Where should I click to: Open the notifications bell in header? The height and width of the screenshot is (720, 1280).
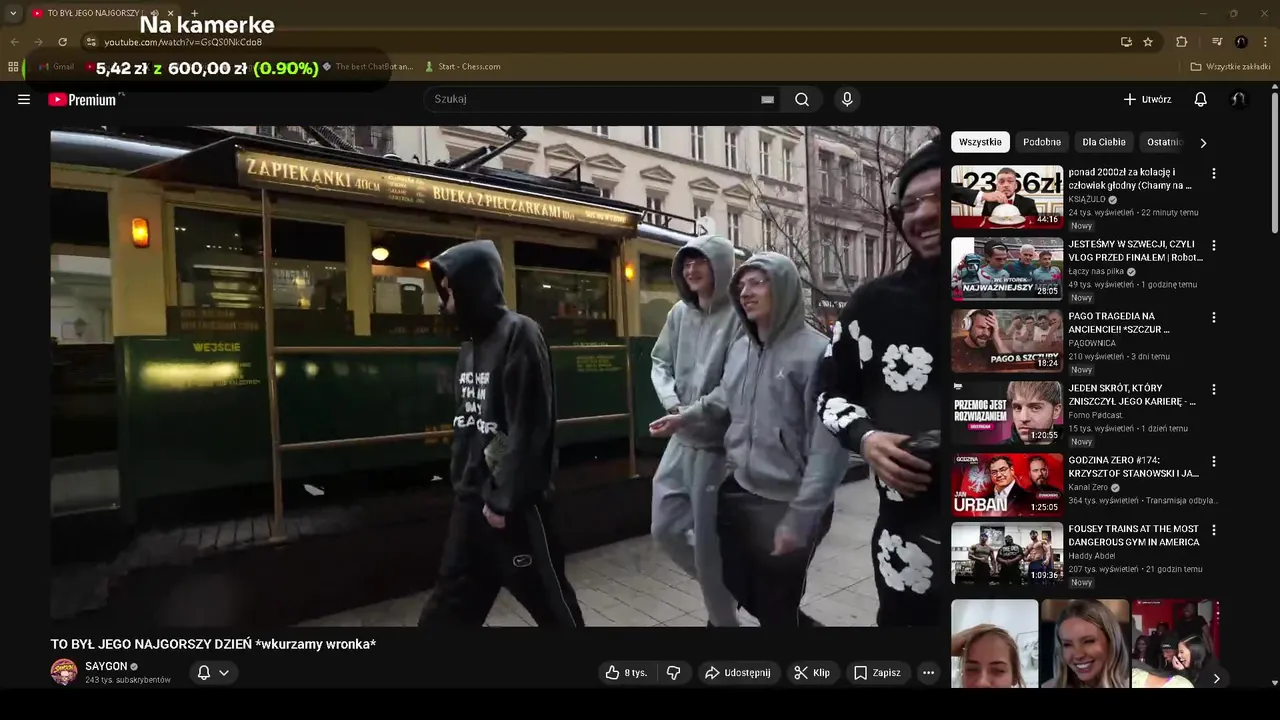tap(1201, 99)
